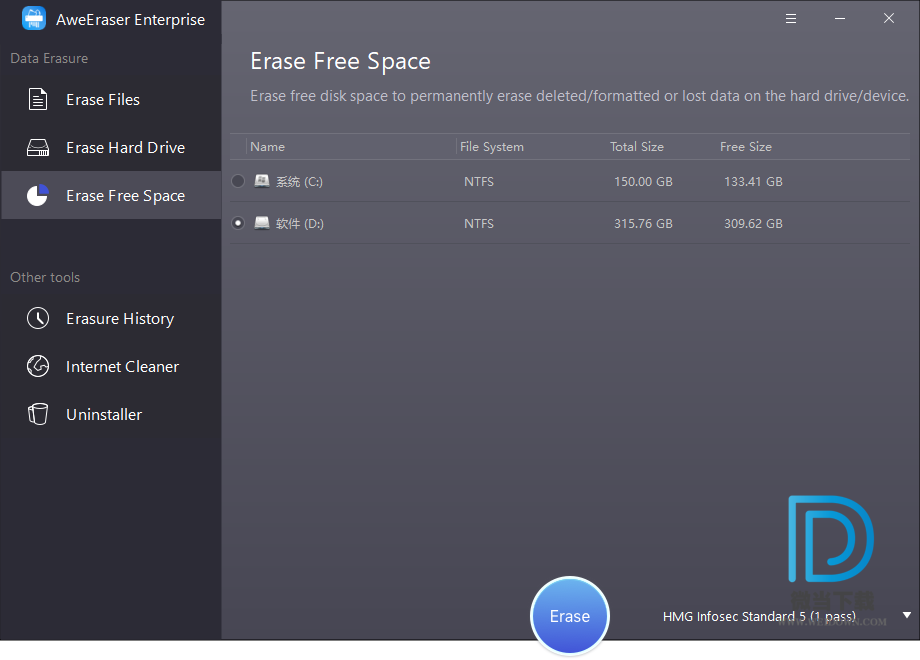920x660 pixels.
Task: Switch to Erase Hard Drive section
Action: [x=111, y=147]
